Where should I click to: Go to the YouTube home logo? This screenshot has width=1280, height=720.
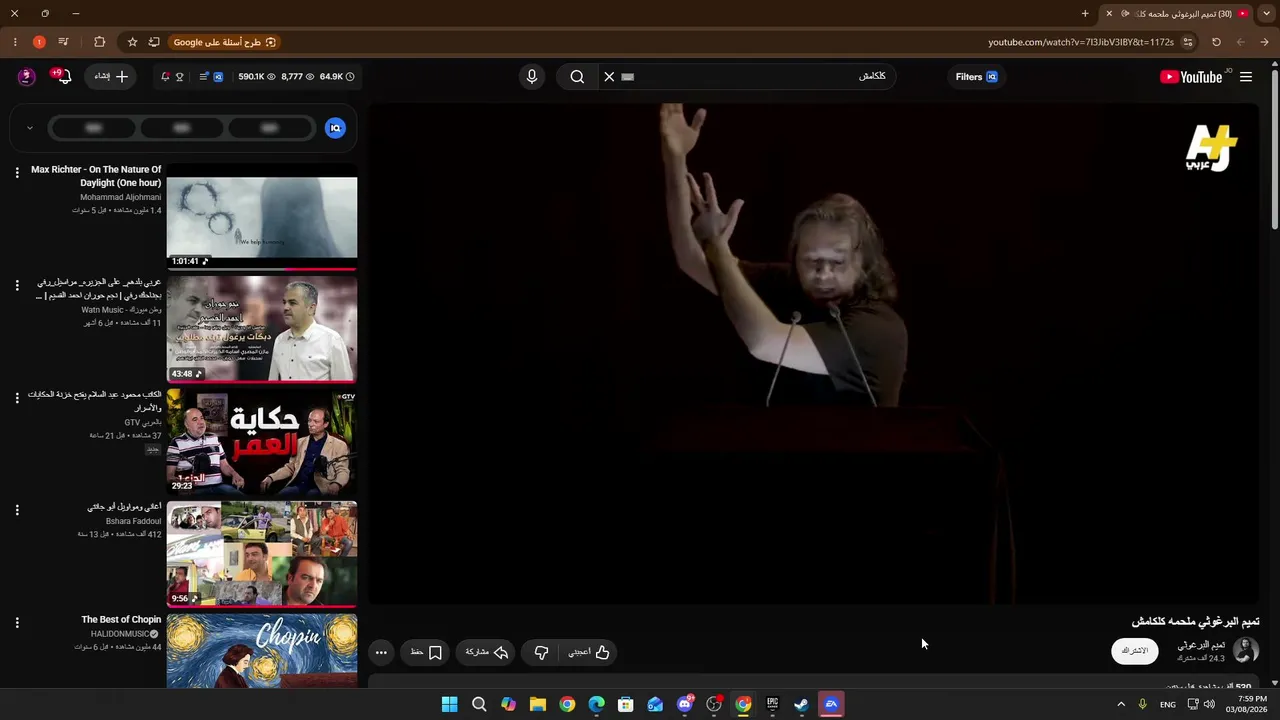click(x=1191, y=77)
